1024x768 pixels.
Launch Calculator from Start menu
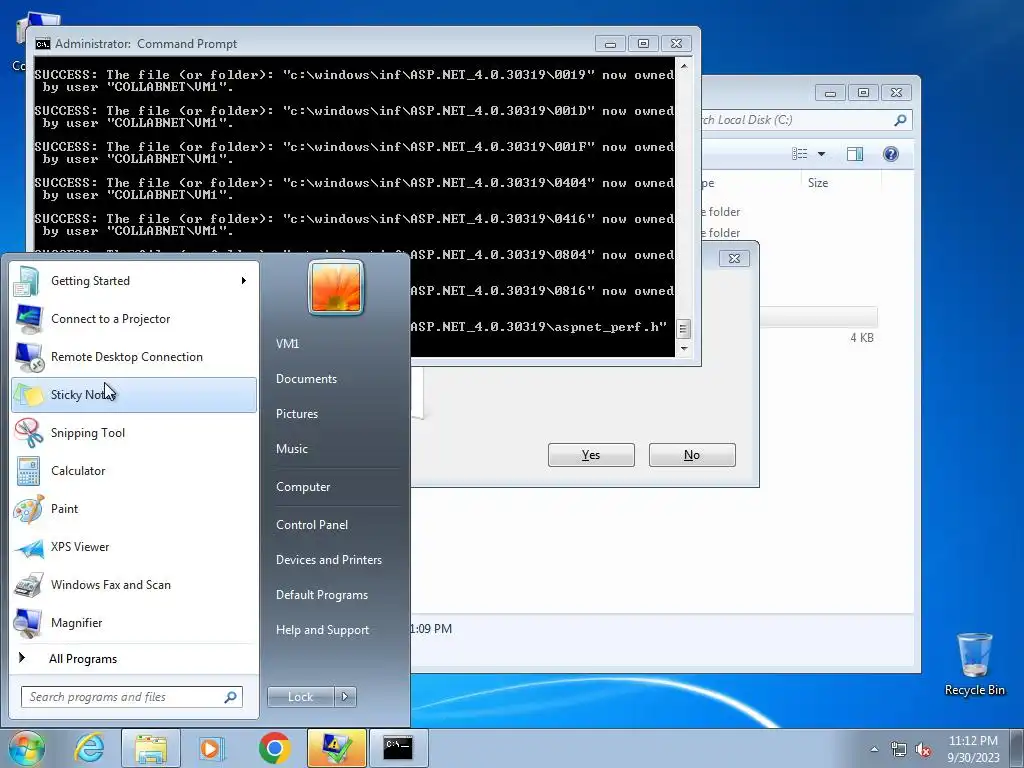coord(134,471)
